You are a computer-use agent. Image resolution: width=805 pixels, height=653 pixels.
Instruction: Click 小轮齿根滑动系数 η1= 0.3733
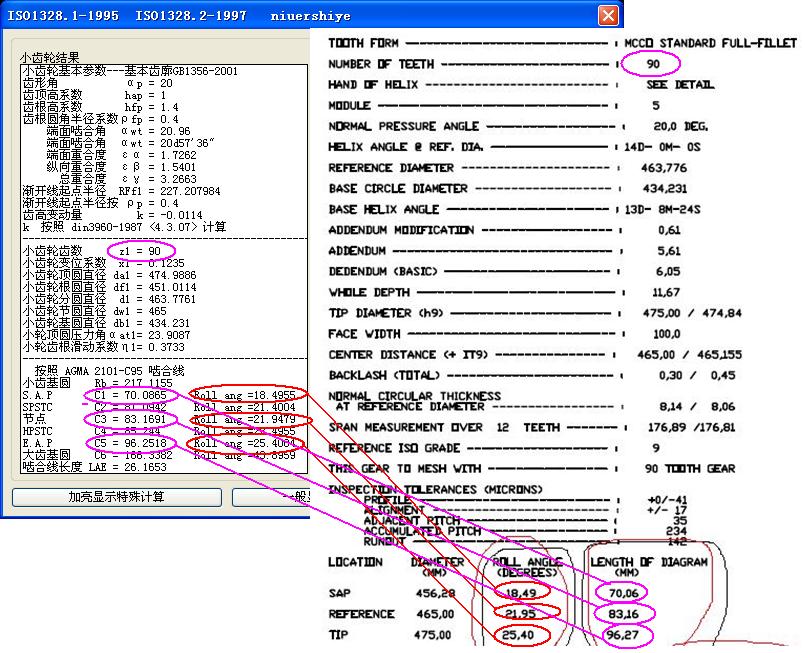(103, 347)
